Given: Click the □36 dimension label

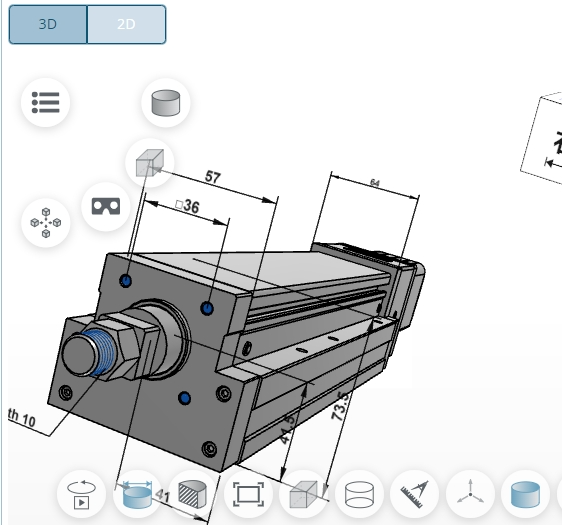Looking at the screenshot, I should [x=187, y=206].
